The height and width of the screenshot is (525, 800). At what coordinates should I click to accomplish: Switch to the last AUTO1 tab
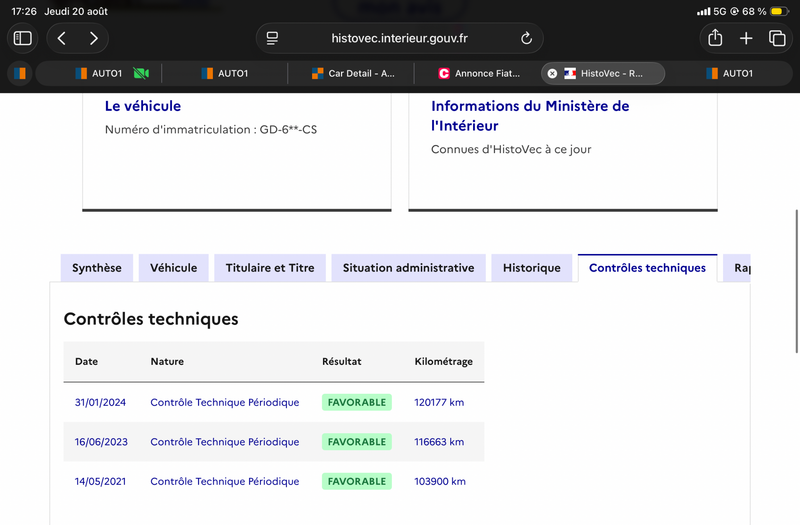coord(730,73)
